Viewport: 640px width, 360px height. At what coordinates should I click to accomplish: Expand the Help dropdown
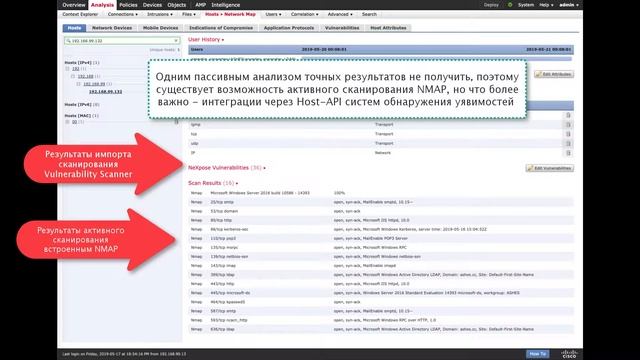pos(546,5)
